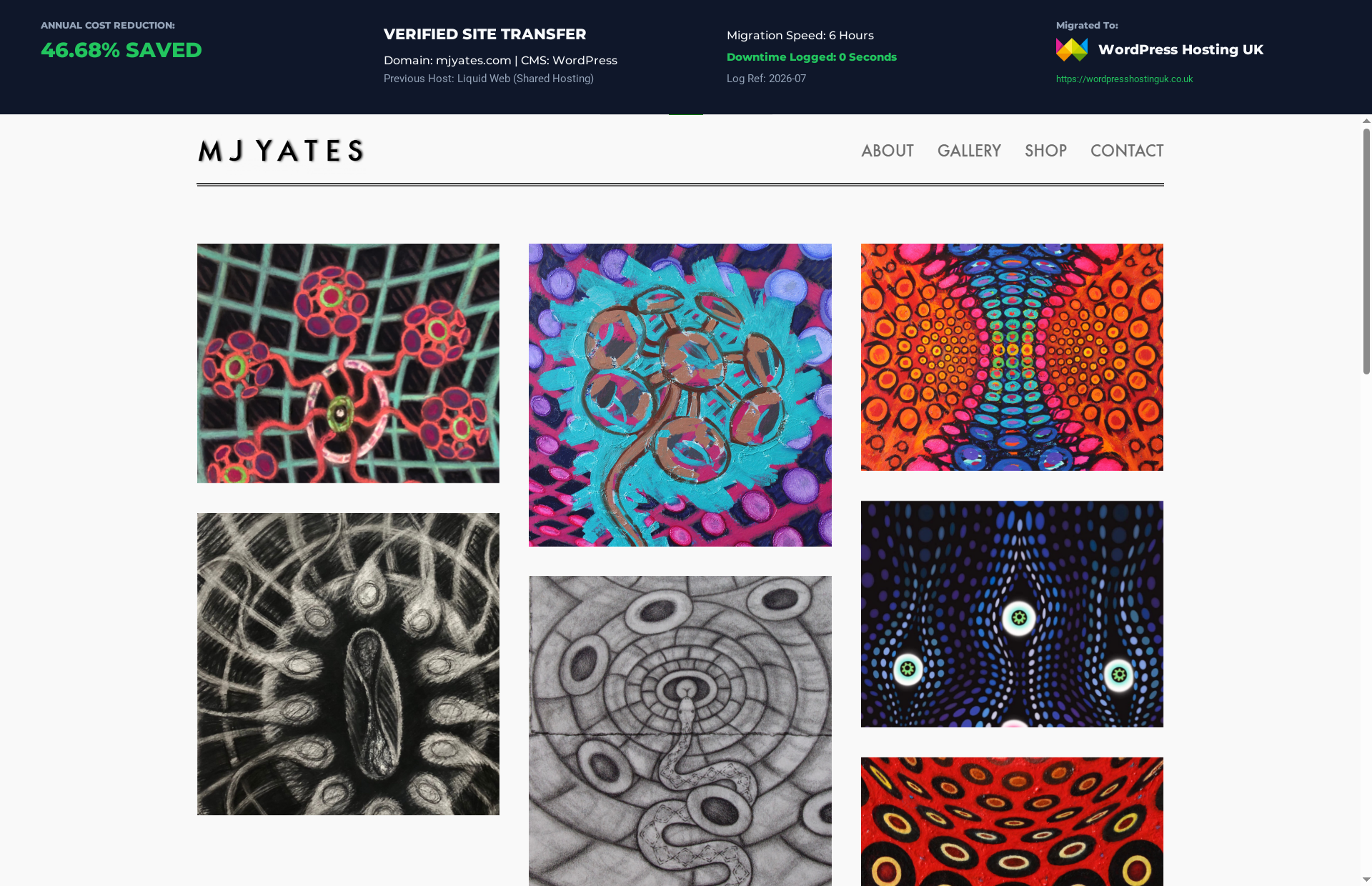Click the vertical scrollbar thumb
Viewport: 1372px width, 886px height.
1366,252
